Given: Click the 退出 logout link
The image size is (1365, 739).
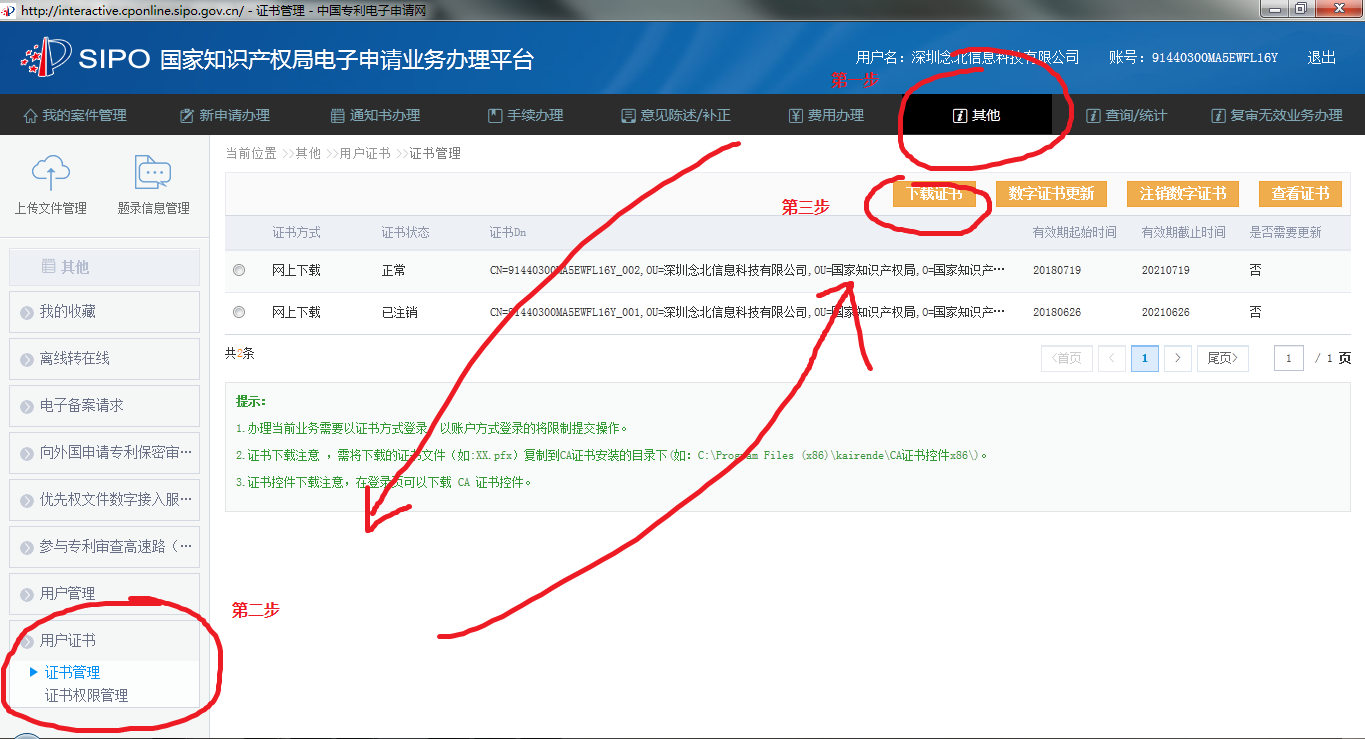Looking at the screenshot, I should pyautogui.click(x=1322, y=58).
